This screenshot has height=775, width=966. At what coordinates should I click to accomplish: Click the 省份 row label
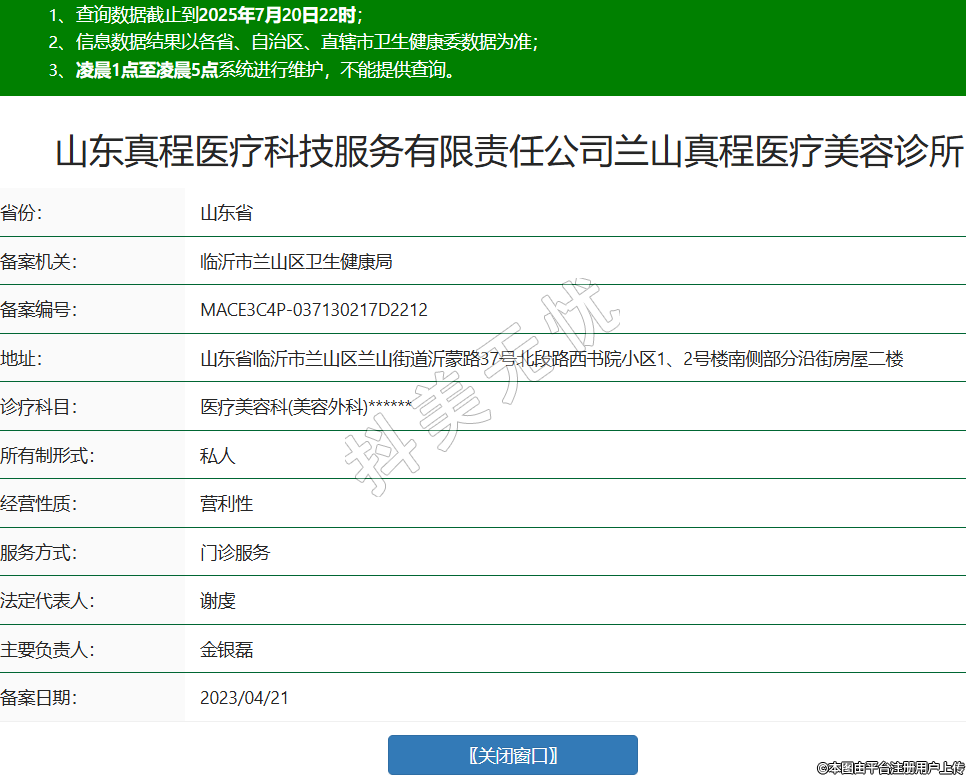point(22,213)
